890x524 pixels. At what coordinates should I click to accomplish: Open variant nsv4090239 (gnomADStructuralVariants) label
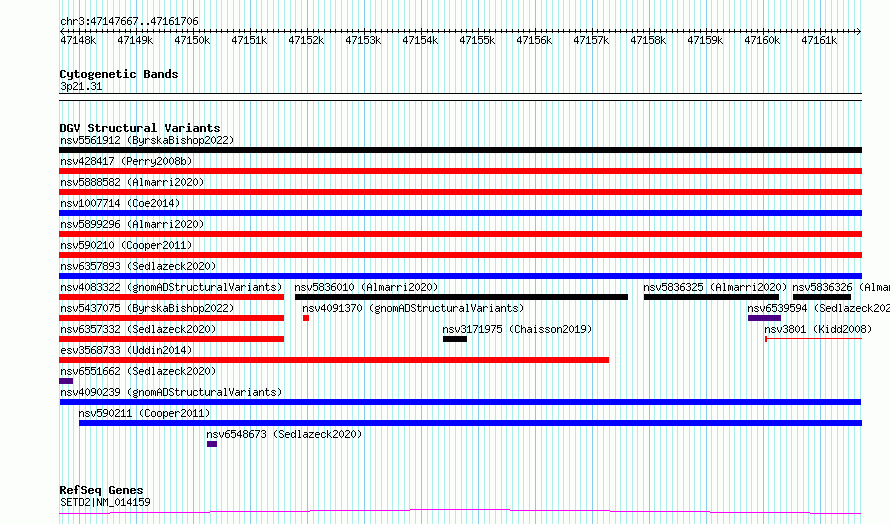point(171,392)
